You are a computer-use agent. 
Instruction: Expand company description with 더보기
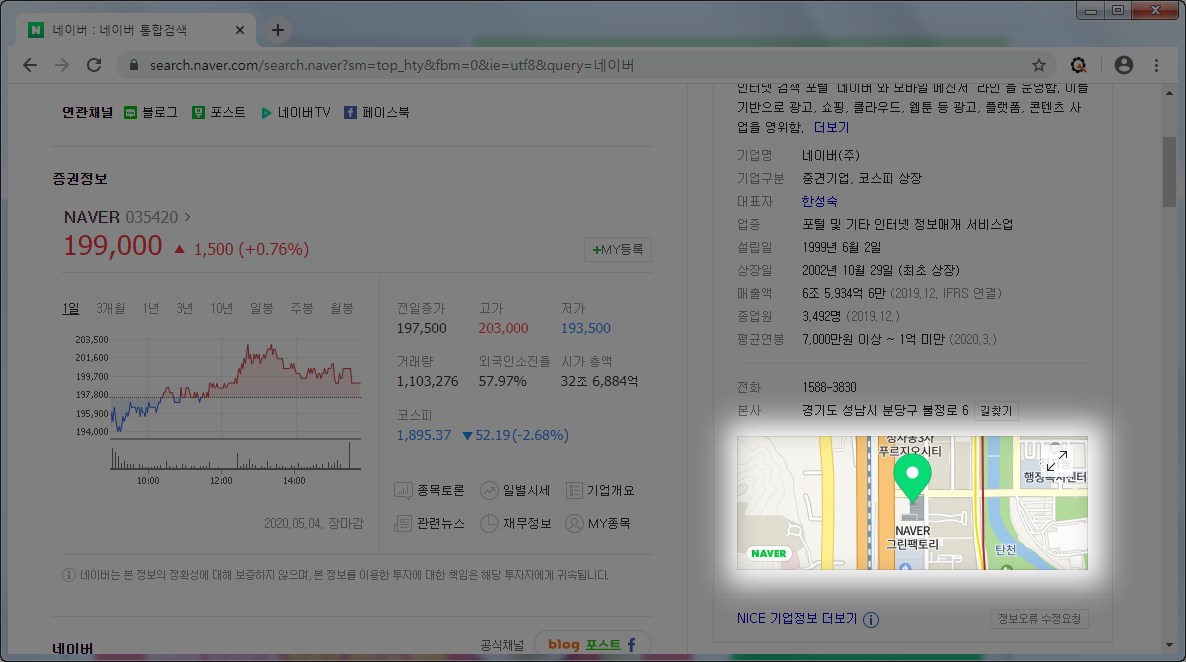tap(831, 127)
